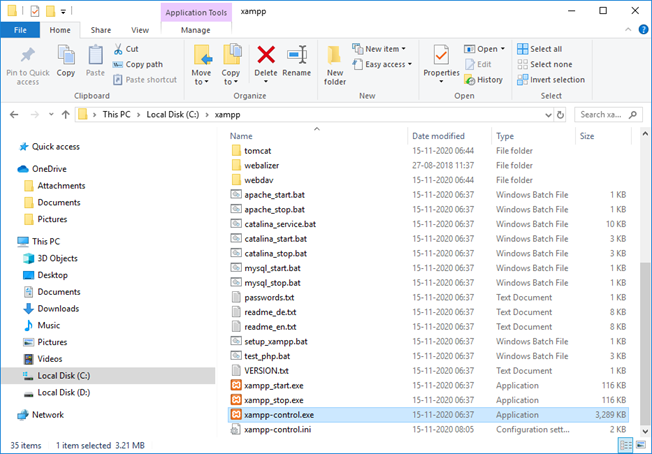652x454 pixels.
Task: Open the Copy to dropdown
Action: pyautogui.click(x=231, y=77)
